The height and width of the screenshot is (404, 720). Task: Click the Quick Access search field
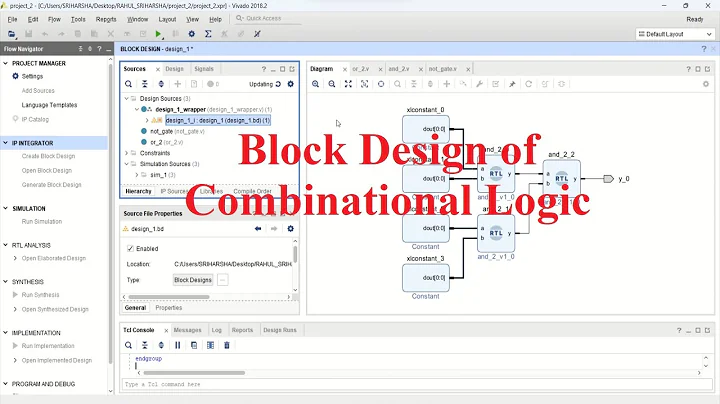click(x=268, y=18)
